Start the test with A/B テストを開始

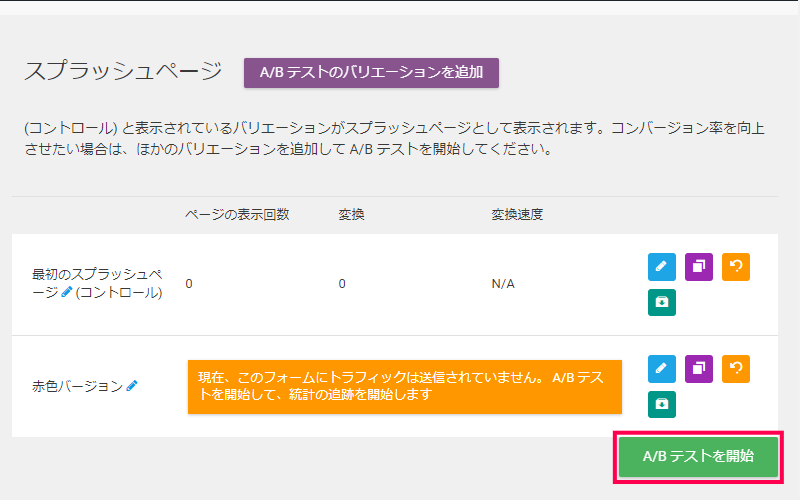698,456
